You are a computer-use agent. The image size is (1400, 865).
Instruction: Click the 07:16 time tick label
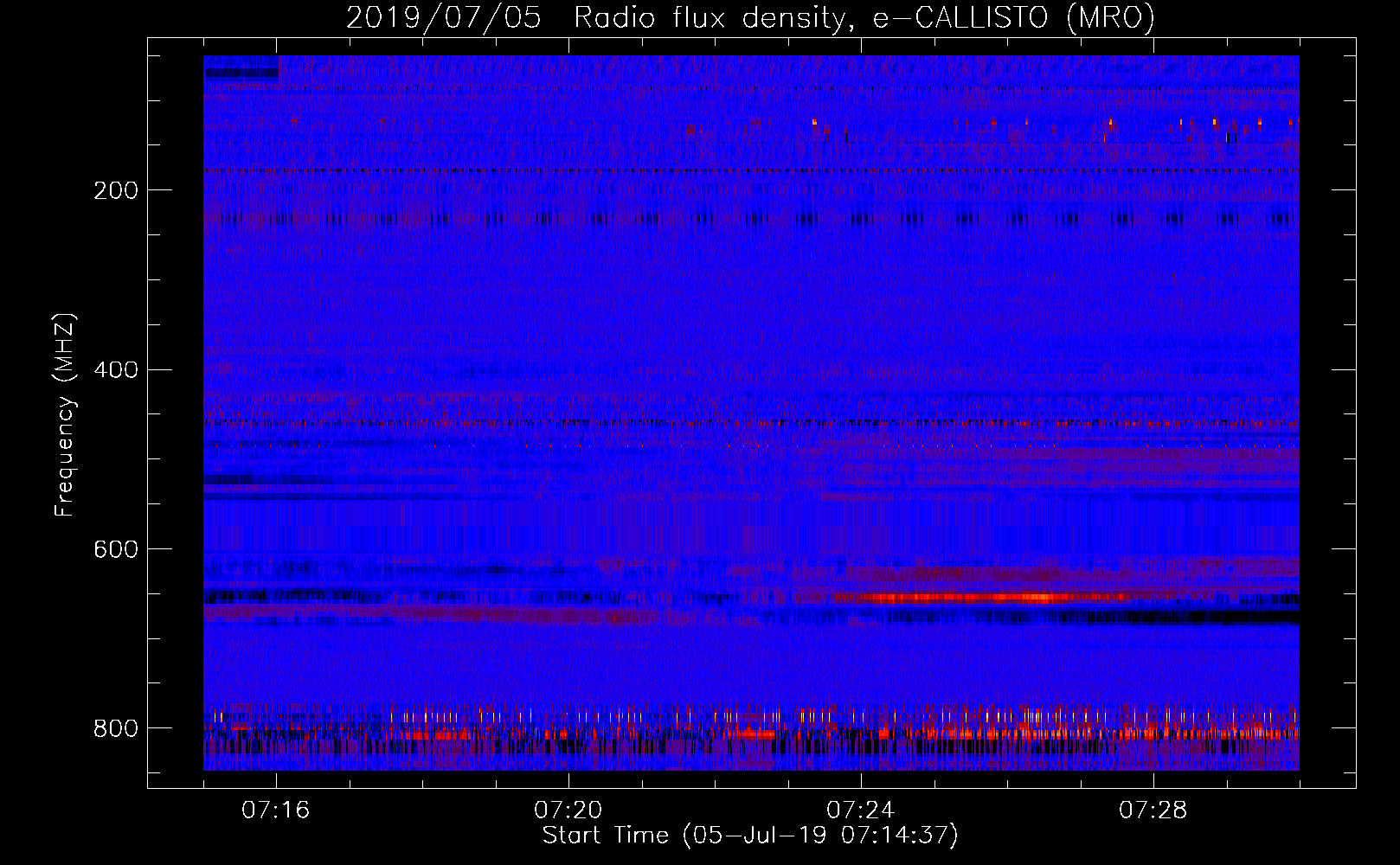(x=276, y=811)
